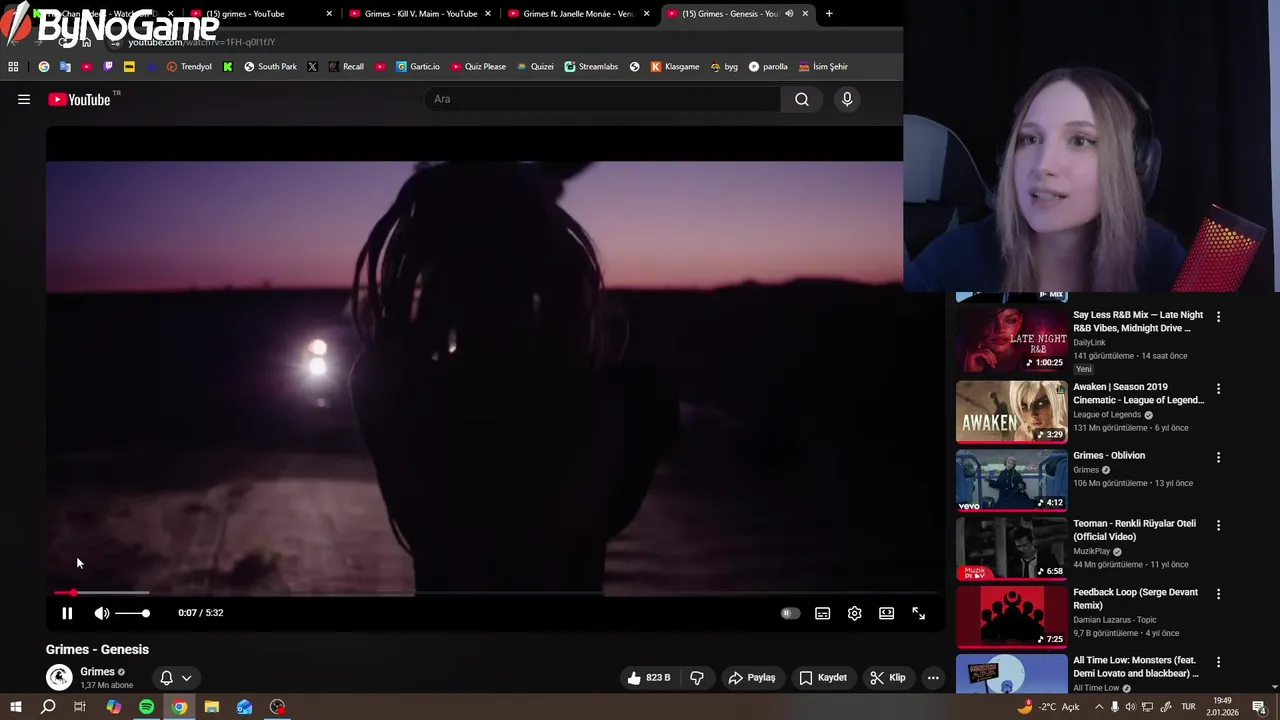
Task: Open File Explorer from the taskbar
Action: pyautogui.click(x=212, y=707)
